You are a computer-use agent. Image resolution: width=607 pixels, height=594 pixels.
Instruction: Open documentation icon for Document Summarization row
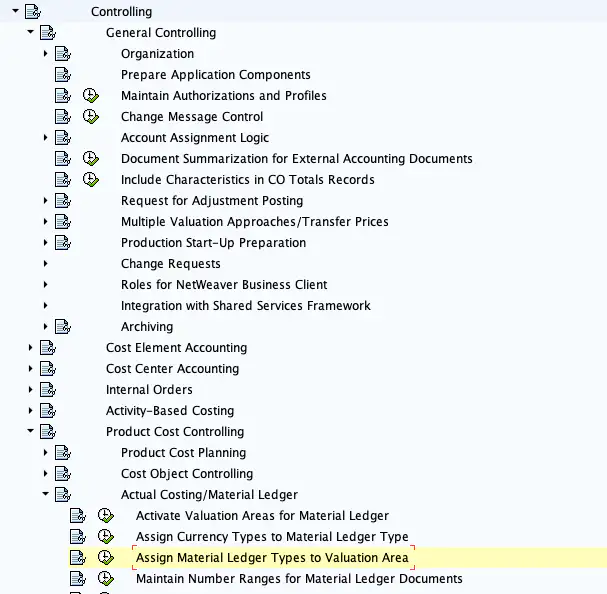(63, 158)
